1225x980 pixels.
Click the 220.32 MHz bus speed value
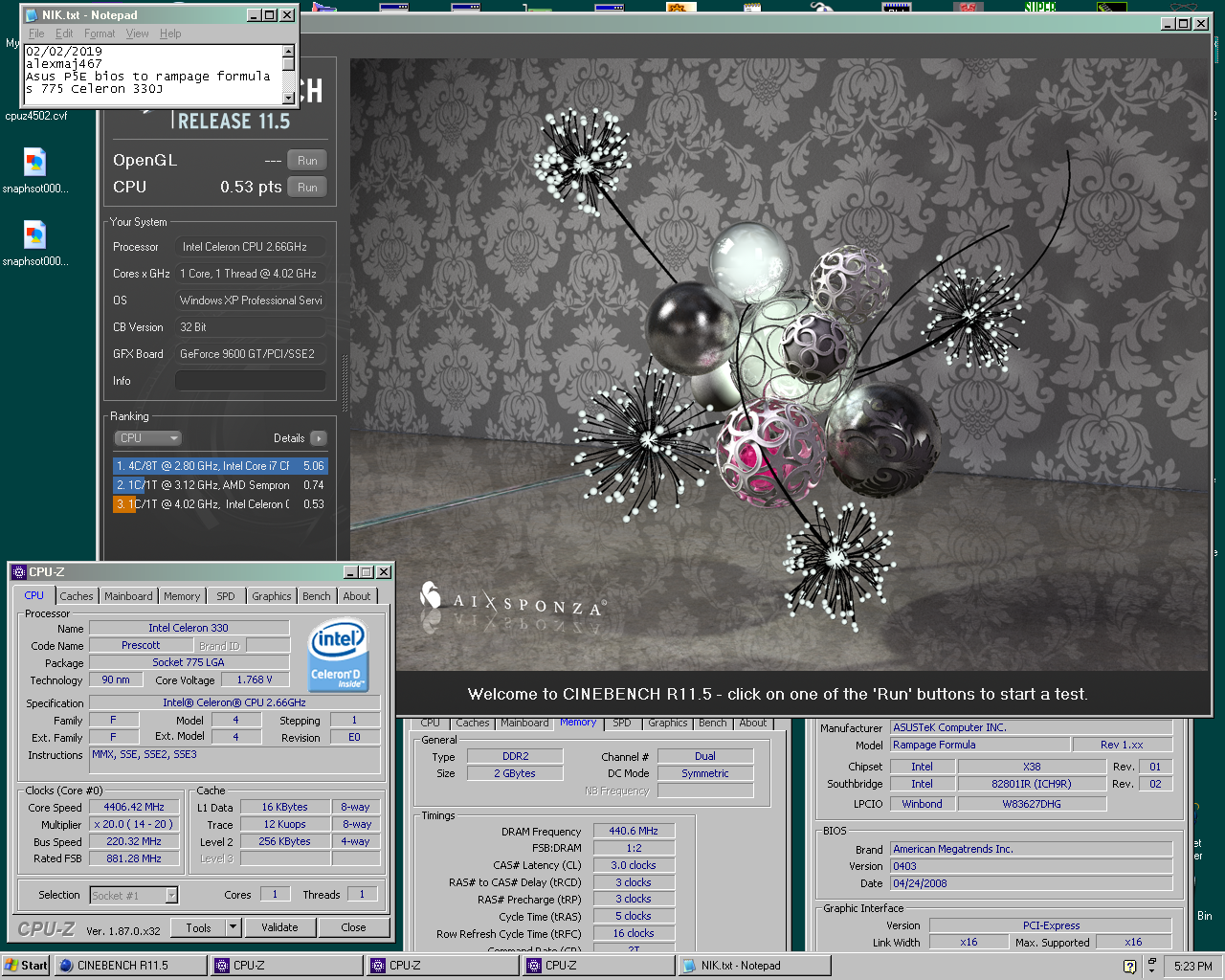click(x=134, y=842)
